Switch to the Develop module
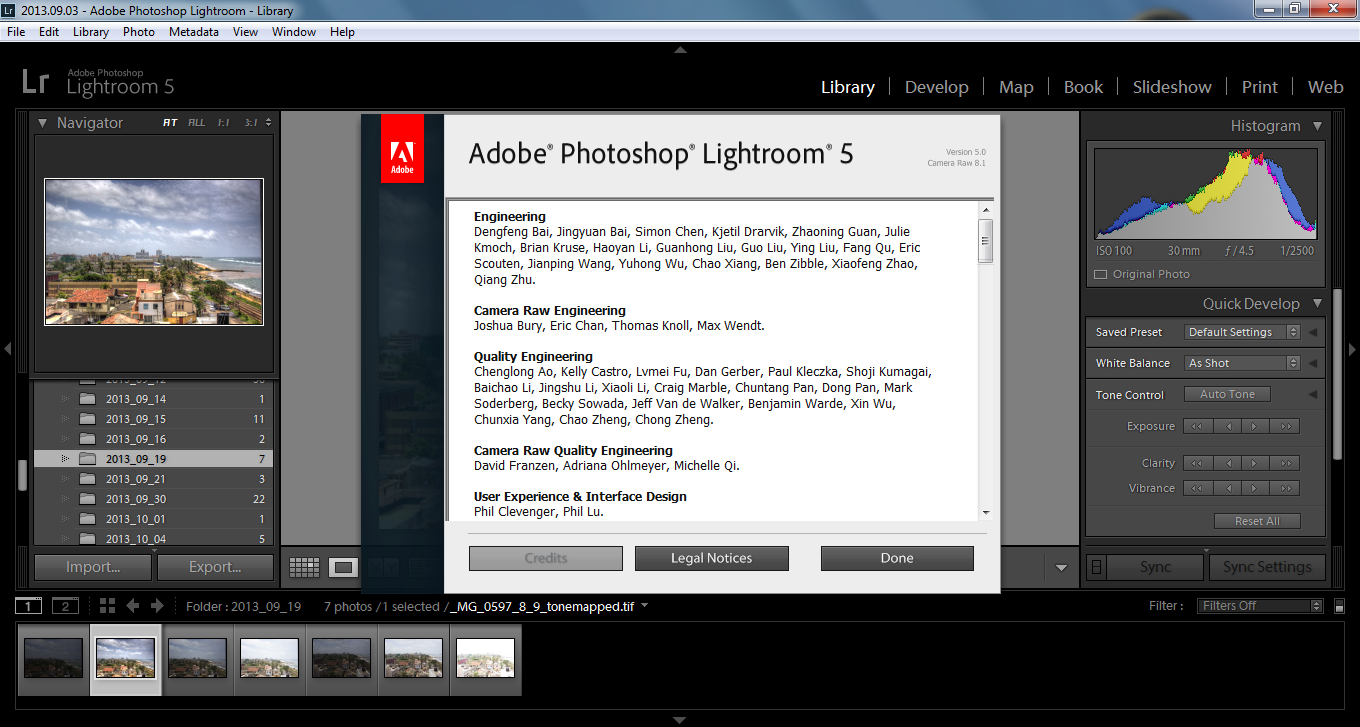Screen dimensions: 1360x727 click(x=937, y=87)
